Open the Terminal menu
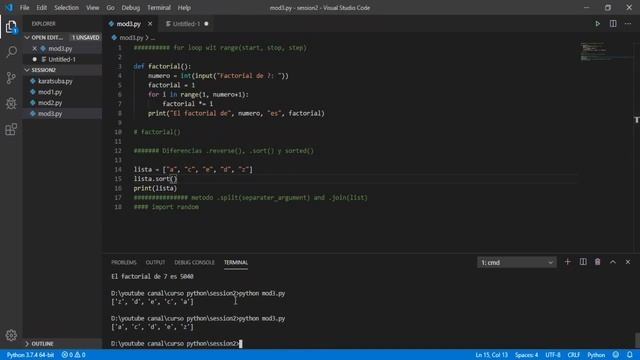 point(159,8)
